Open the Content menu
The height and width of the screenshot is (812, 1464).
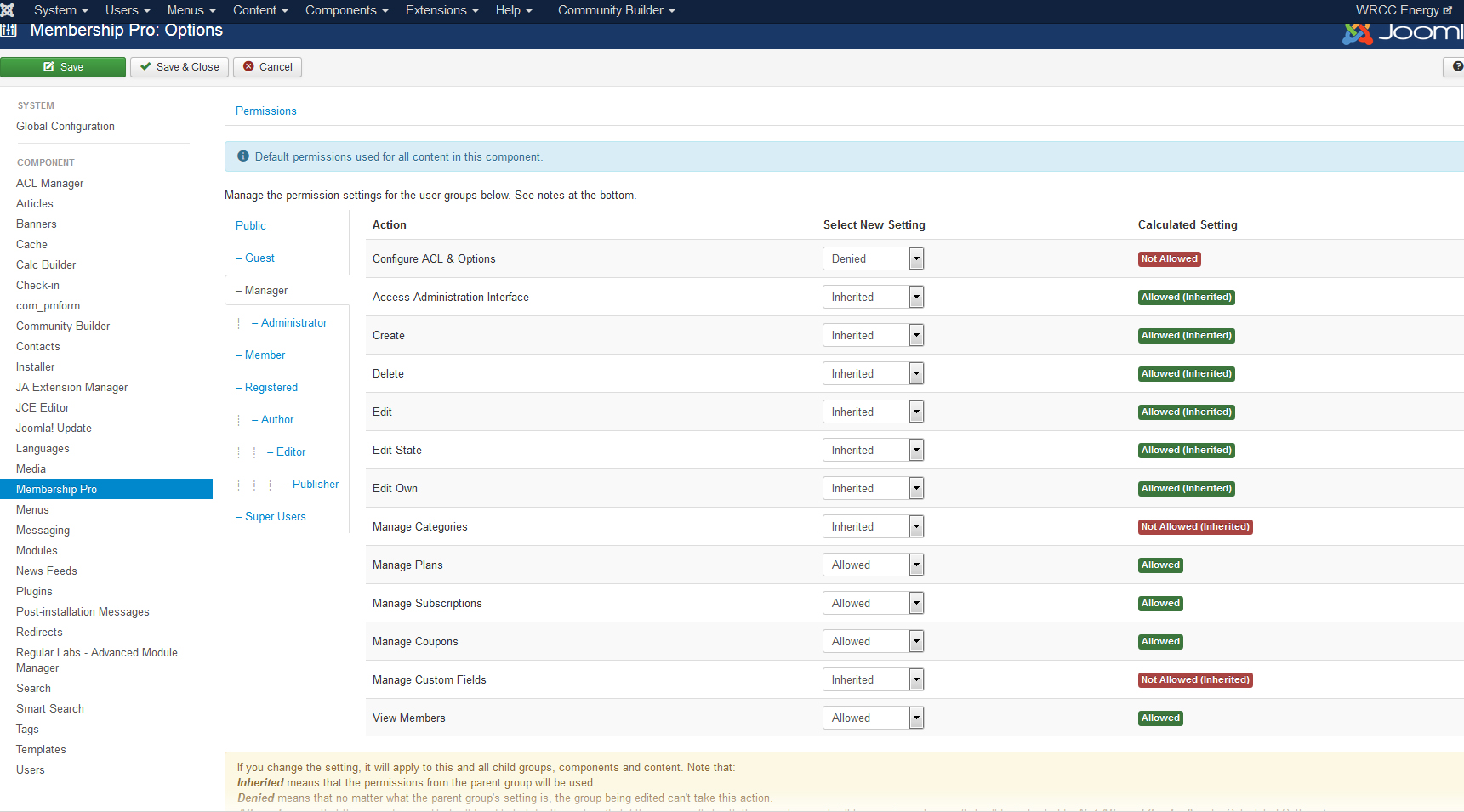260,10
